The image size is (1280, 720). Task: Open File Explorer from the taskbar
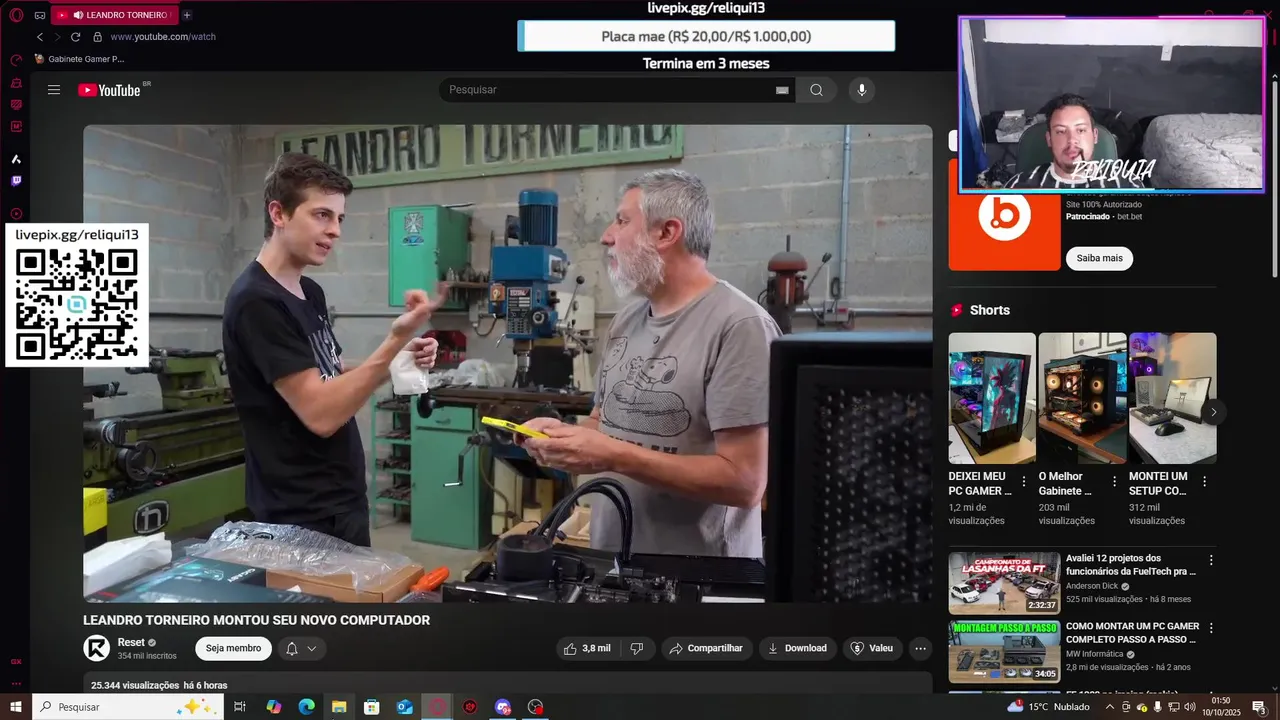(339, 707)
